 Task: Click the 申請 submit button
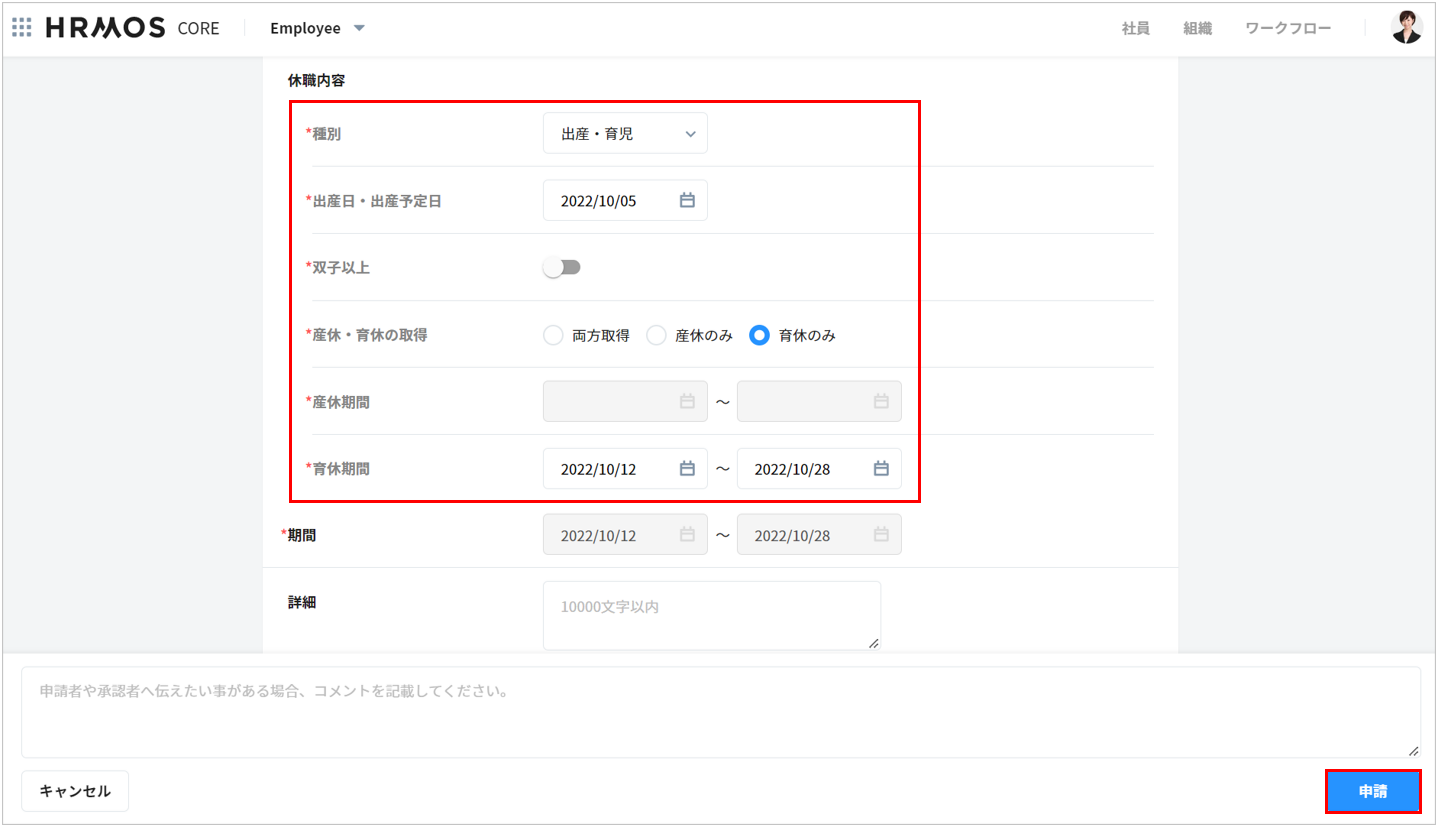coord(1373,791)
